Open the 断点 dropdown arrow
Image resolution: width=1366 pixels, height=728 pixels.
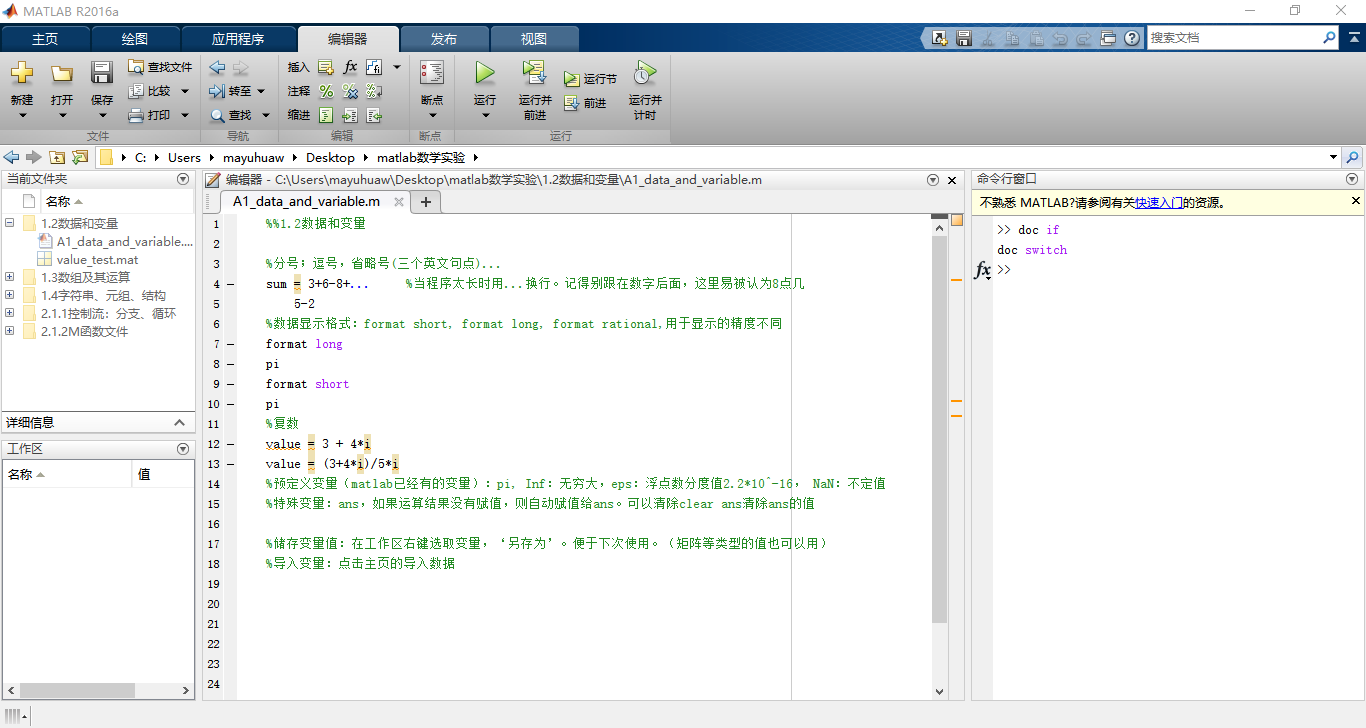432,115
